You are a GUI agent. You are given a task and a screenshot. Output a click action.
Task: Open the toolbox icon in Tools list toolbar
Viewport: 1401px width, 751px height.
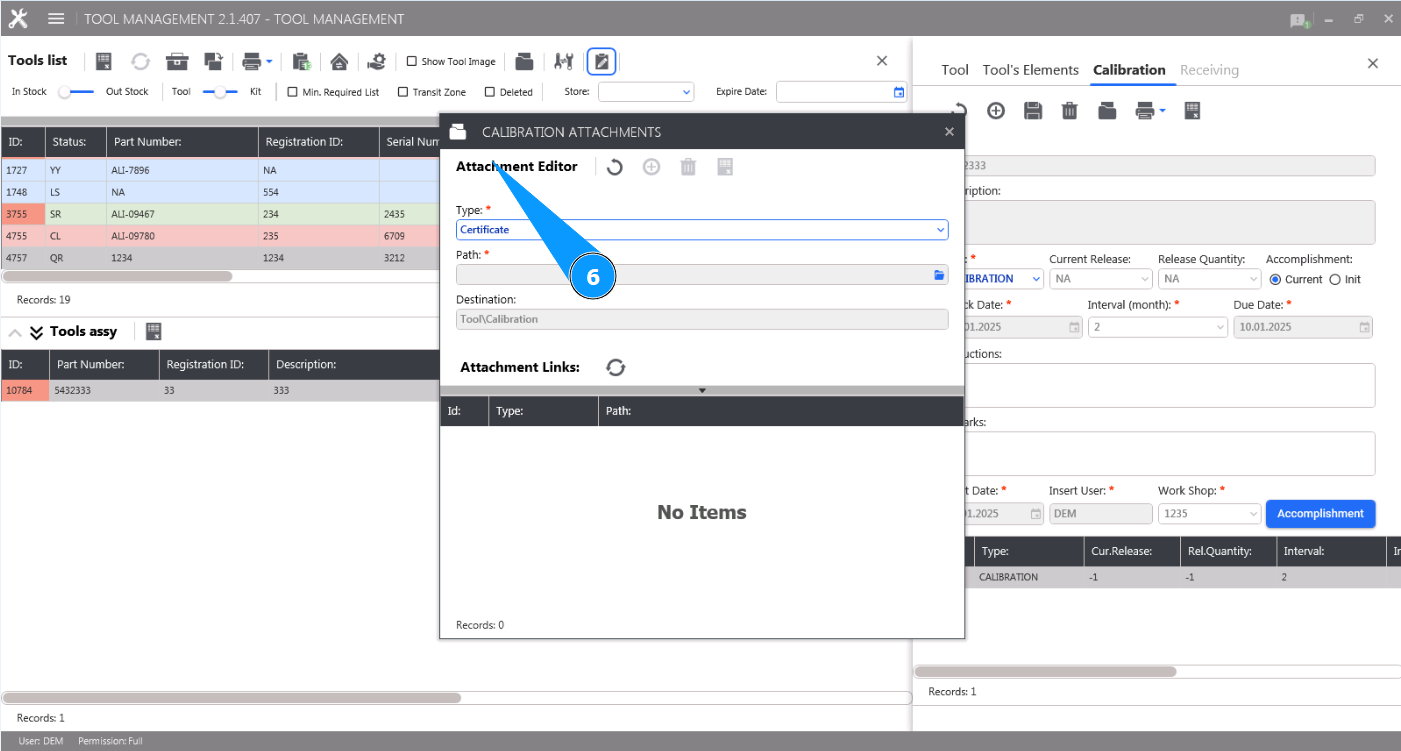(x=177, y=62)
